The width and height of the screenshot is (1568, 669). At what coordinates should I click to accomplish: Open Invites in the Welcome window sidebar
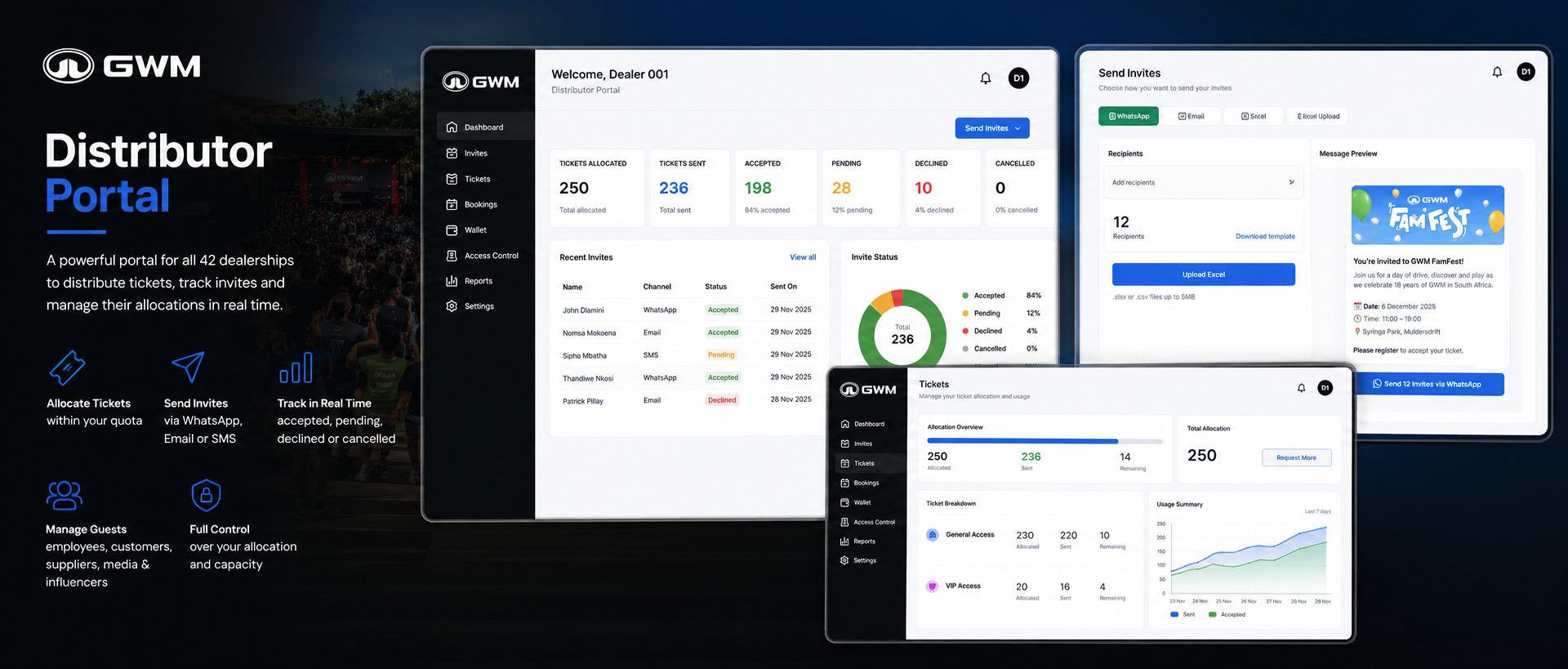coord(475,154)
